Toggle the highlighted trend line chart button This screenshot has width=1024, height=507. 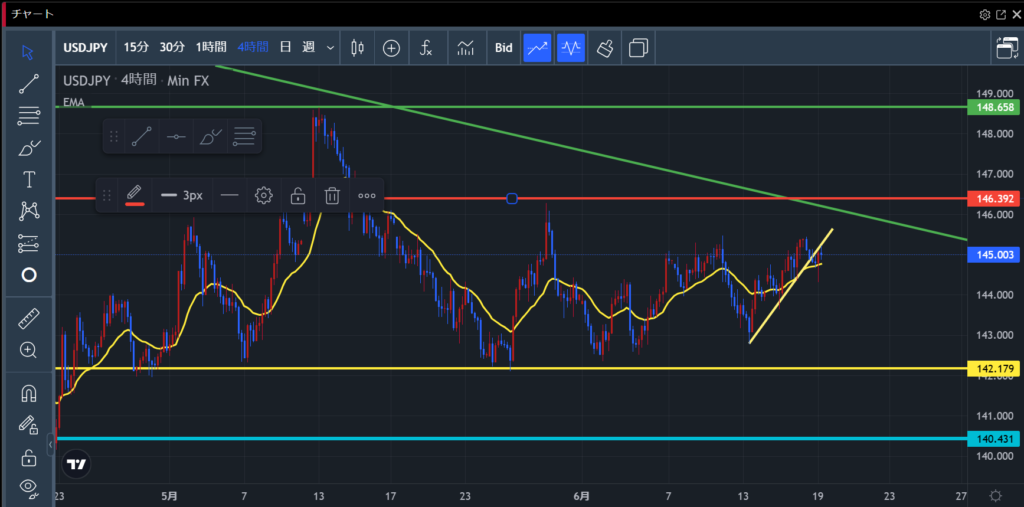537,48
